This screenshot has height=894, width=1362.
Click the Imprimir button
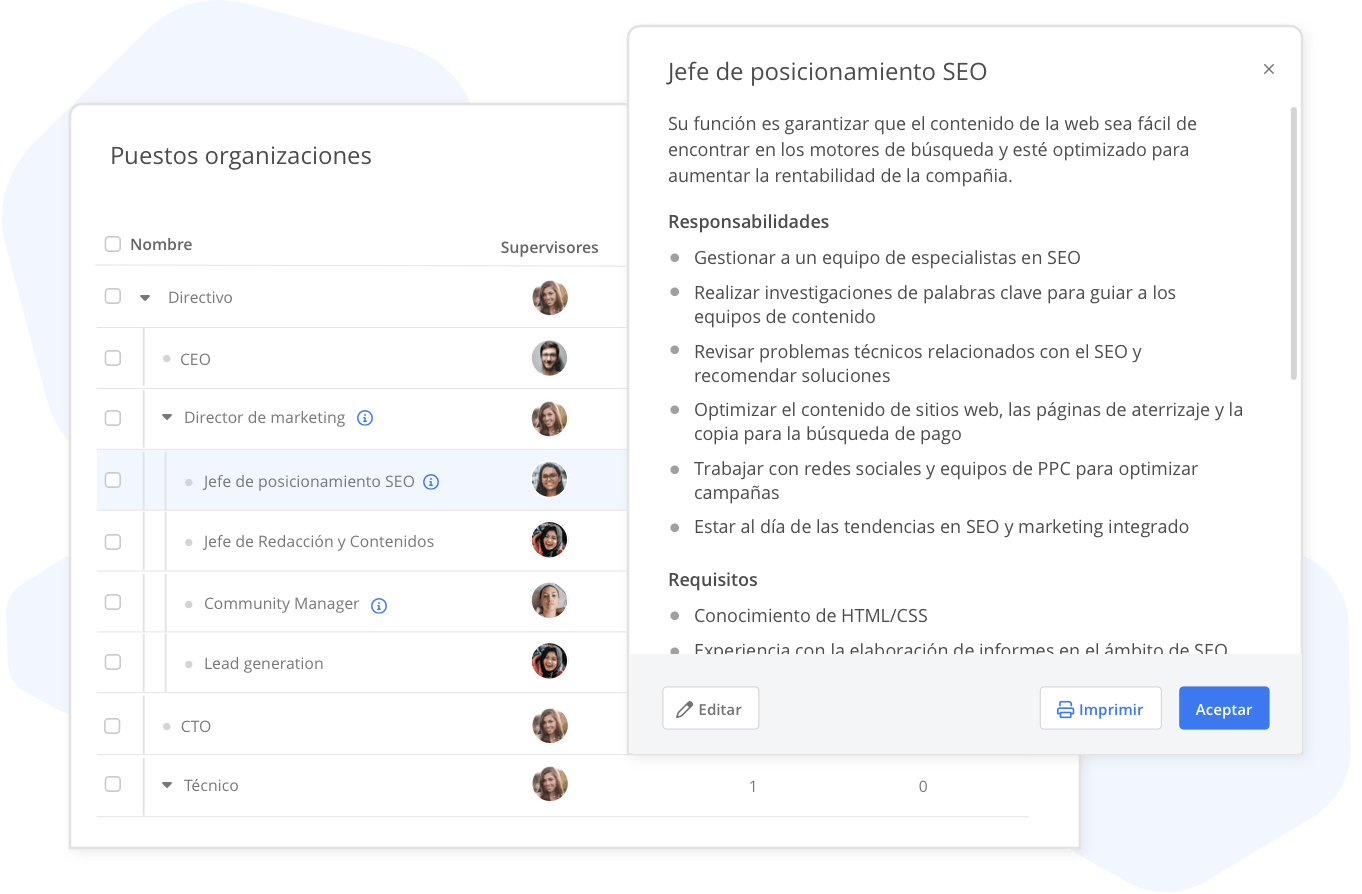(x=1100, y=708)
